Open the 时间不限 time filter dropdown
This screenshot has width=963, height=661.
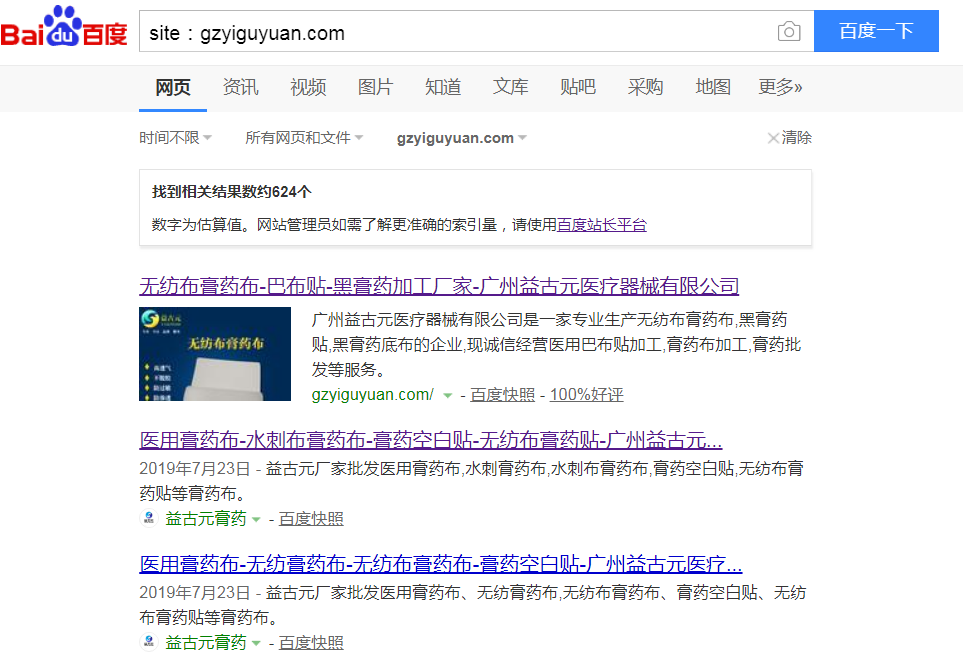(175, 138)
